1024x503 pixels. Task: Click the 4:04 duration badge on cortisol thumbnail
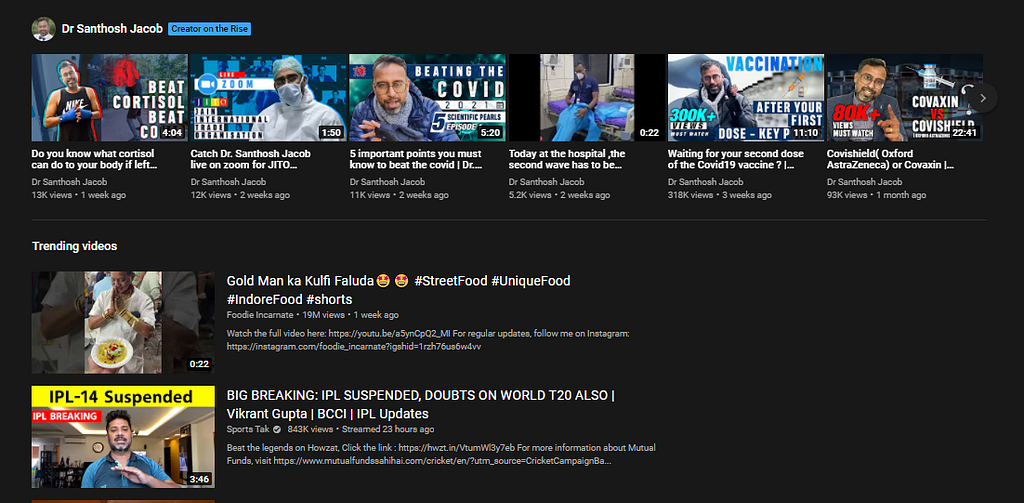click(172, 133)
